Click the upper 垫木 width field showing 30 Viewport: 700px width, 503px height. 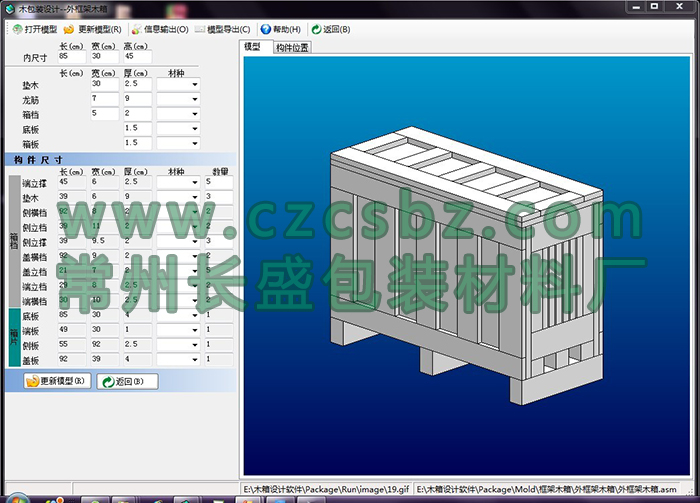105,84
